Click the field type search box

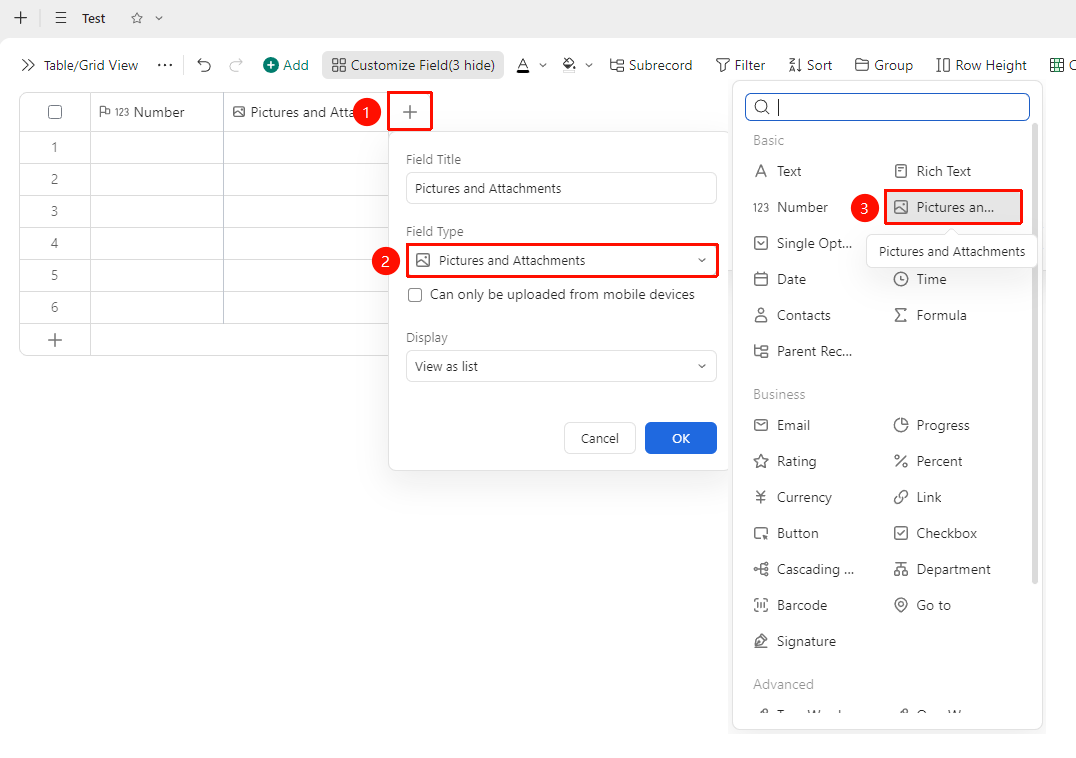point(887,107)
